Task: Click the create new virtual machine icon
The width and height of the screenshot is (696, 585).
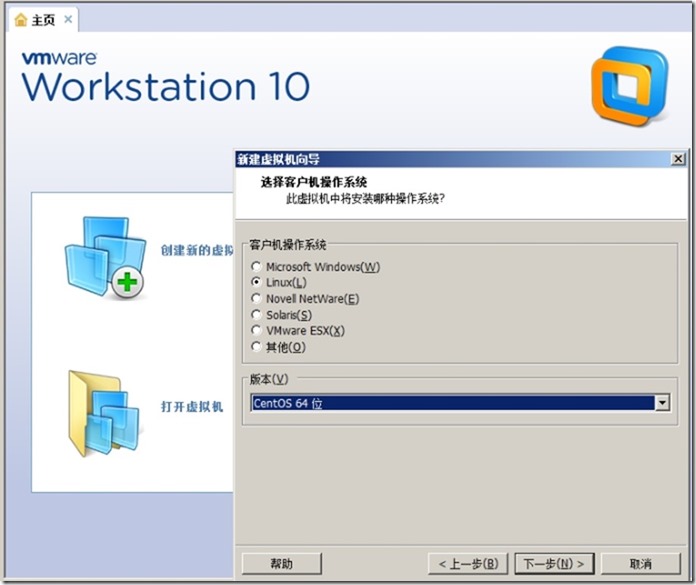Action: coord(105,257)
